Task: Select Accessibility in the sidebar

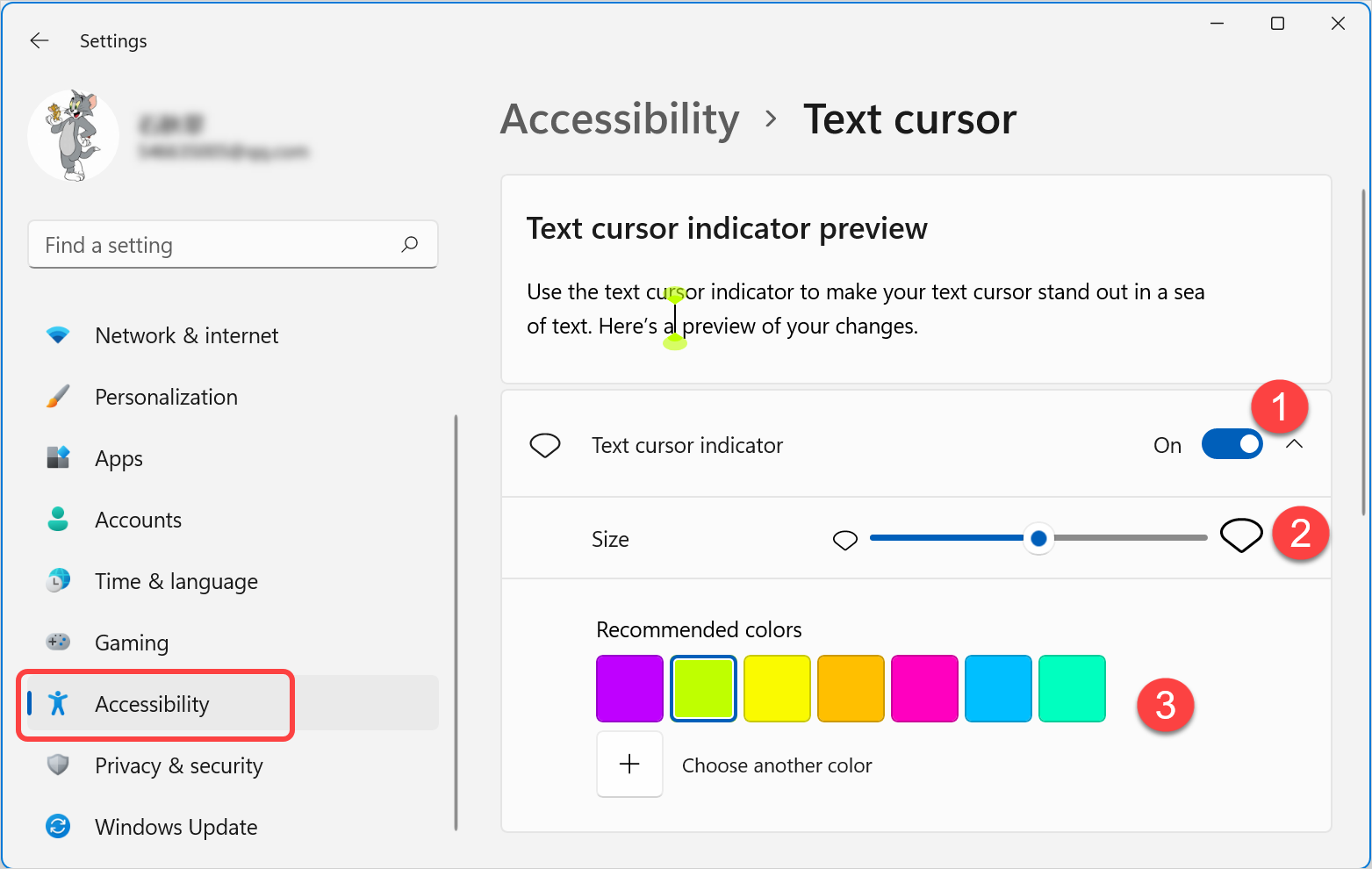Action: [x=152, y=704]
